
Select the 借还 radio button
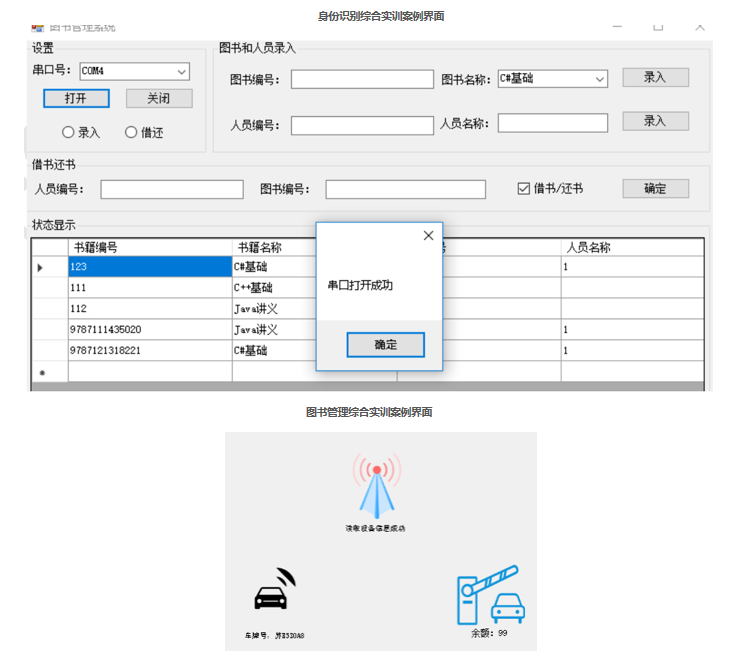click(131, 132)
